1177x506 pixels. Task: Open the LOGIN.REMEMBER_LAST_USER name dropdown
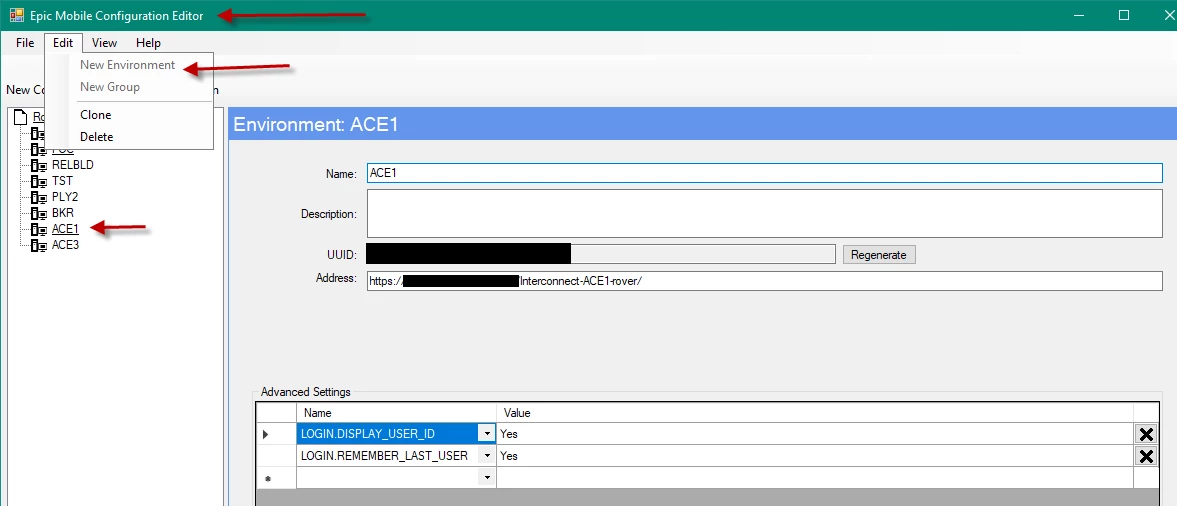[487, 456]
